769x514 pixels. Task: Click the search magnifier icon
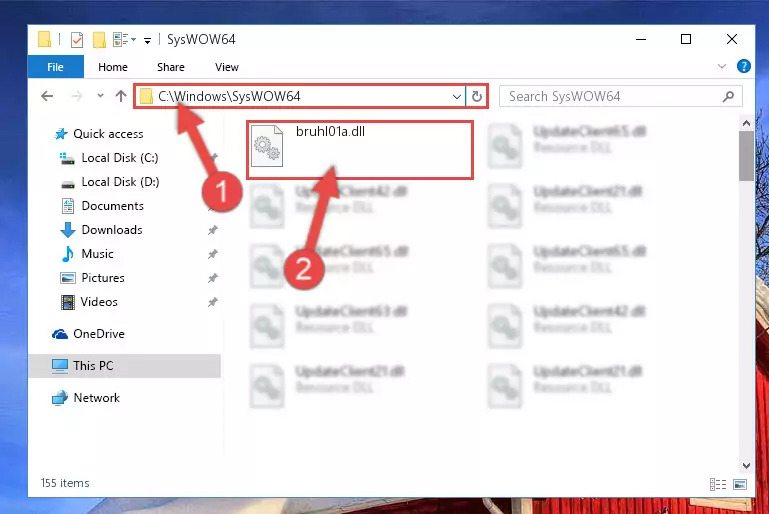tap(728, 97)
